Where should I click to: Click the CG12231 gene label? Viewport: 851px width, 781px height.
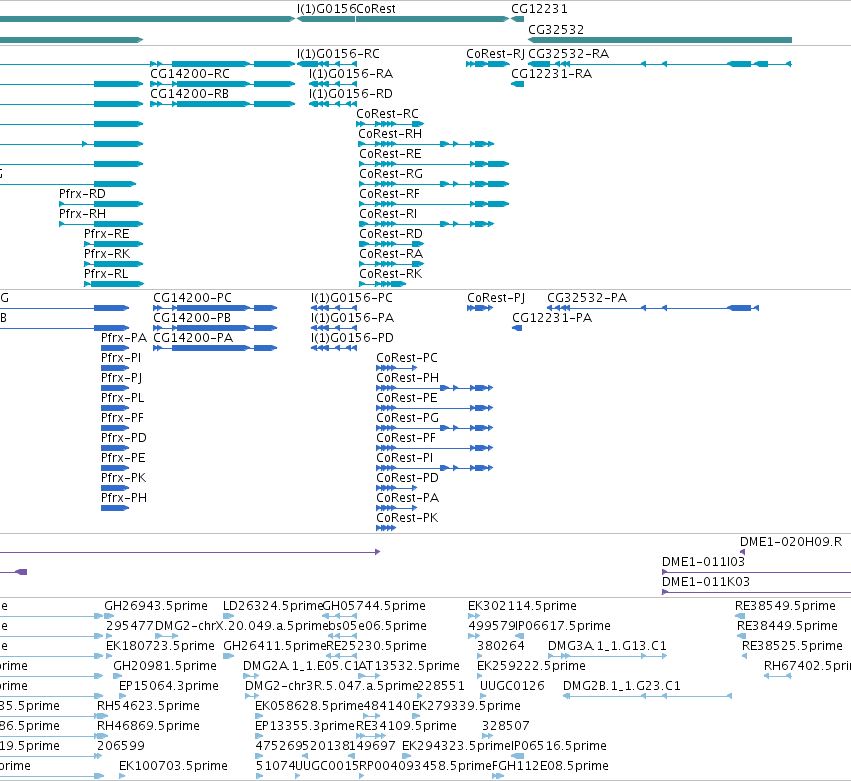point(539,9)
